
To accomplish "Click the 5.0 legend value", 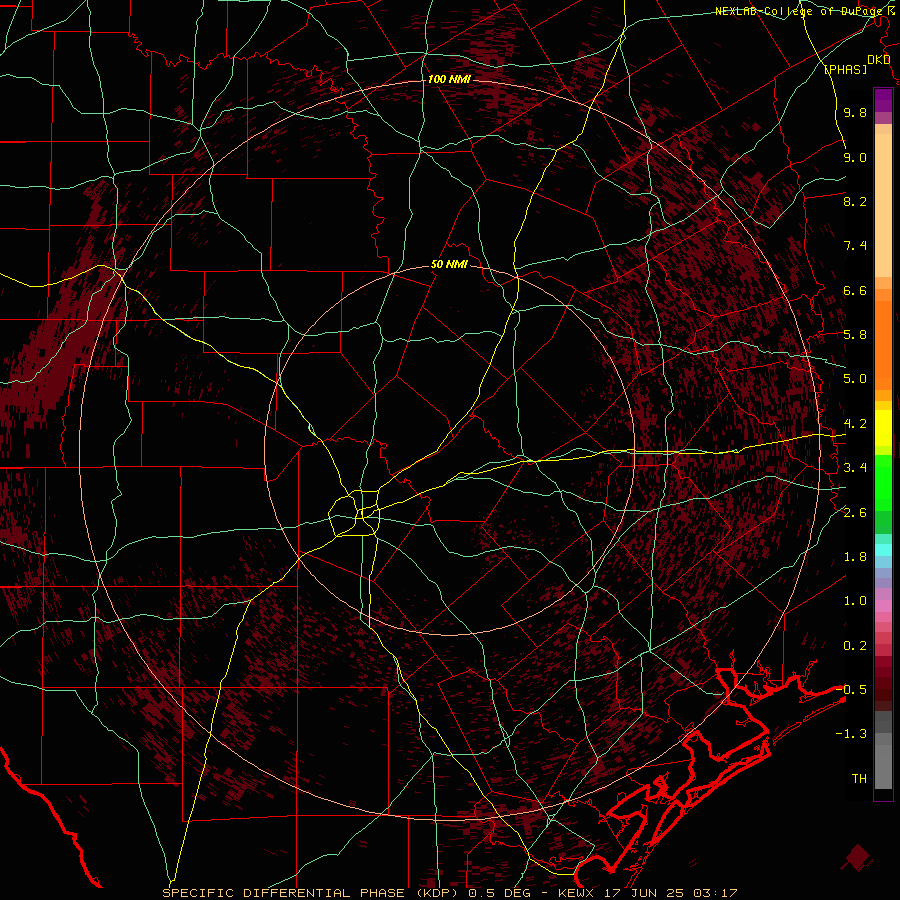I will [x=855, y=379].
